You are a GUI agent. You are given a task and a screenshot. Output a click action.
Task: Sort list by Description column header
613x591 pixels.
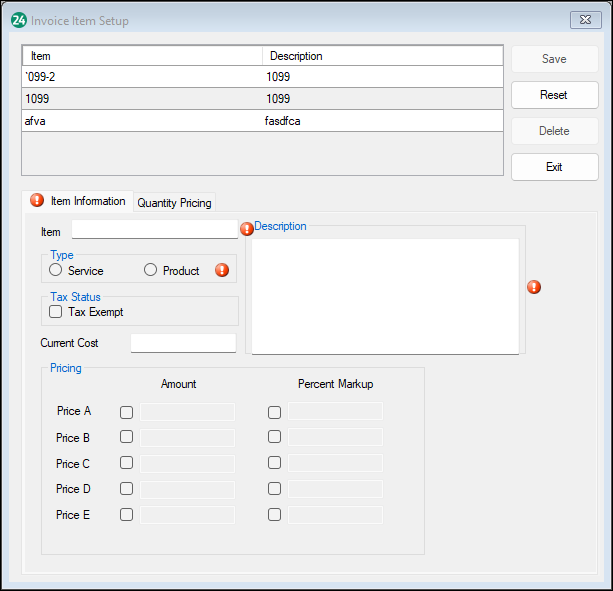coord(382,56)
